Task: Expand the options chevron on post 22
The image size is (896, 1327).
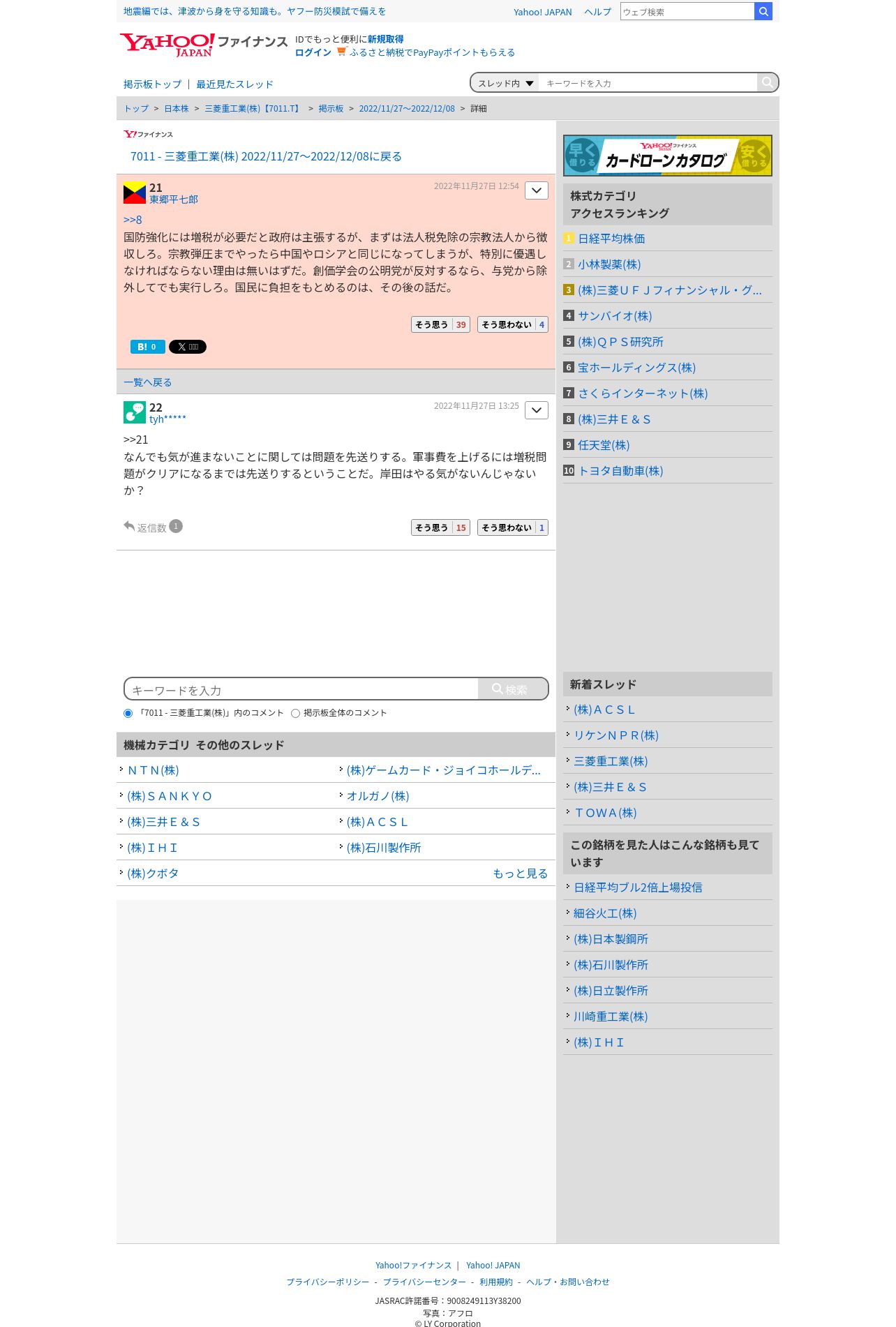Action: pyautogui.click(x=536, y=410)
